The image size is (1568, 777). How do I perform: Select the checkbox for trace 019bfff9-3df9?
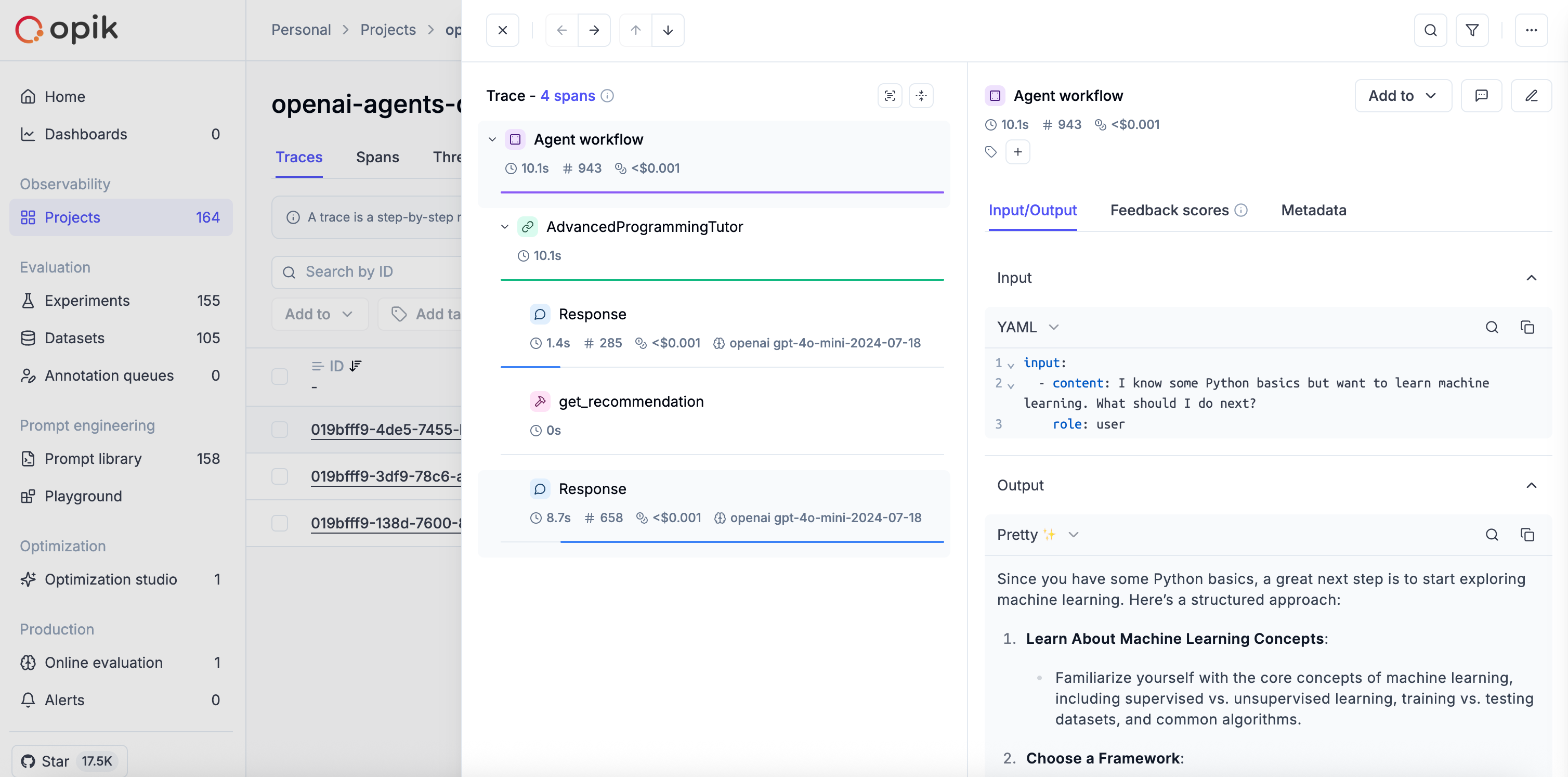click(x=279, y=476)
